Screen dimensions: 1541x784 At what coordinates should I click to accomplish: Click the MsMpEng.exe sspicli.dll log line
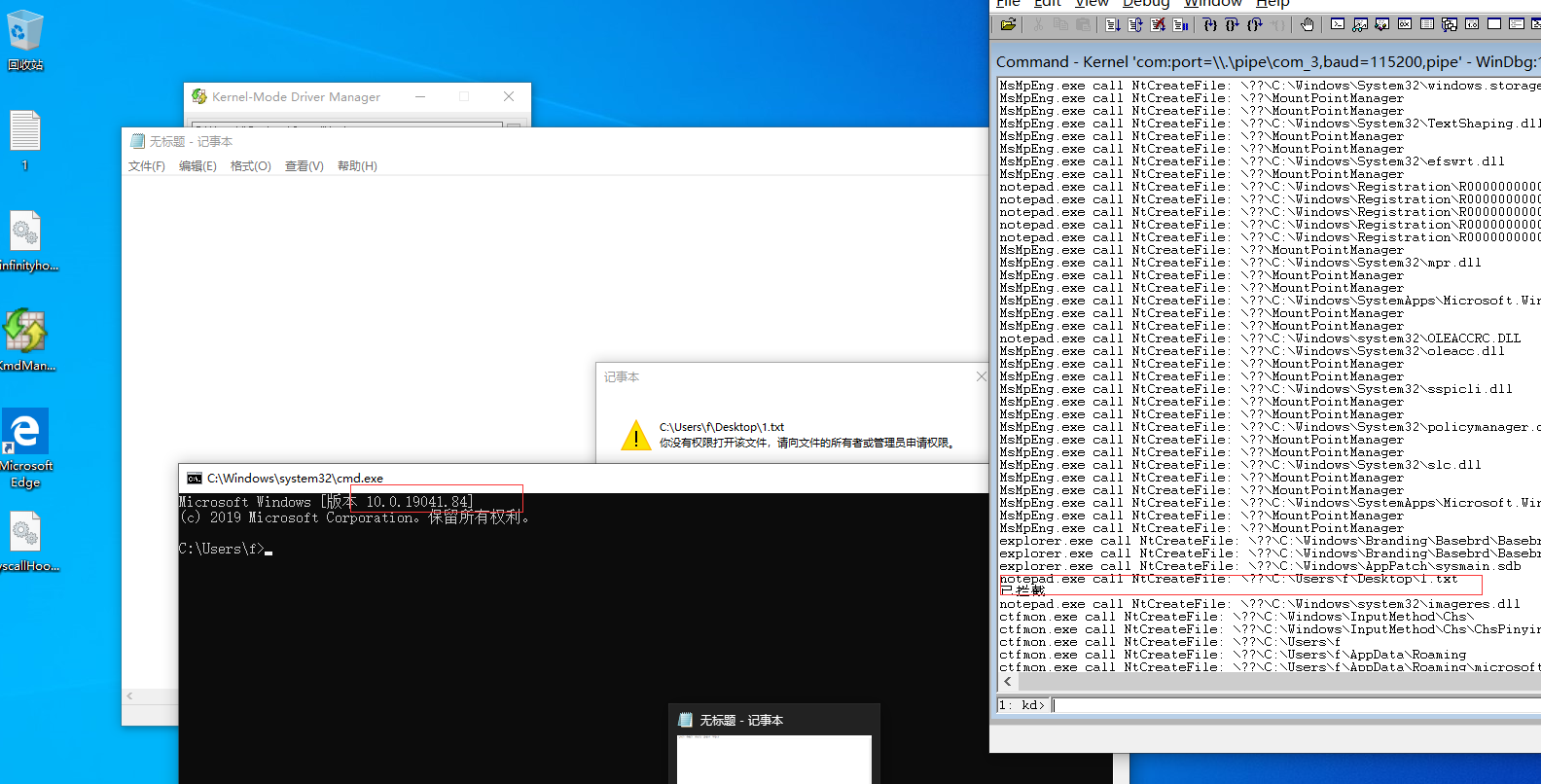pos(1256,389)
